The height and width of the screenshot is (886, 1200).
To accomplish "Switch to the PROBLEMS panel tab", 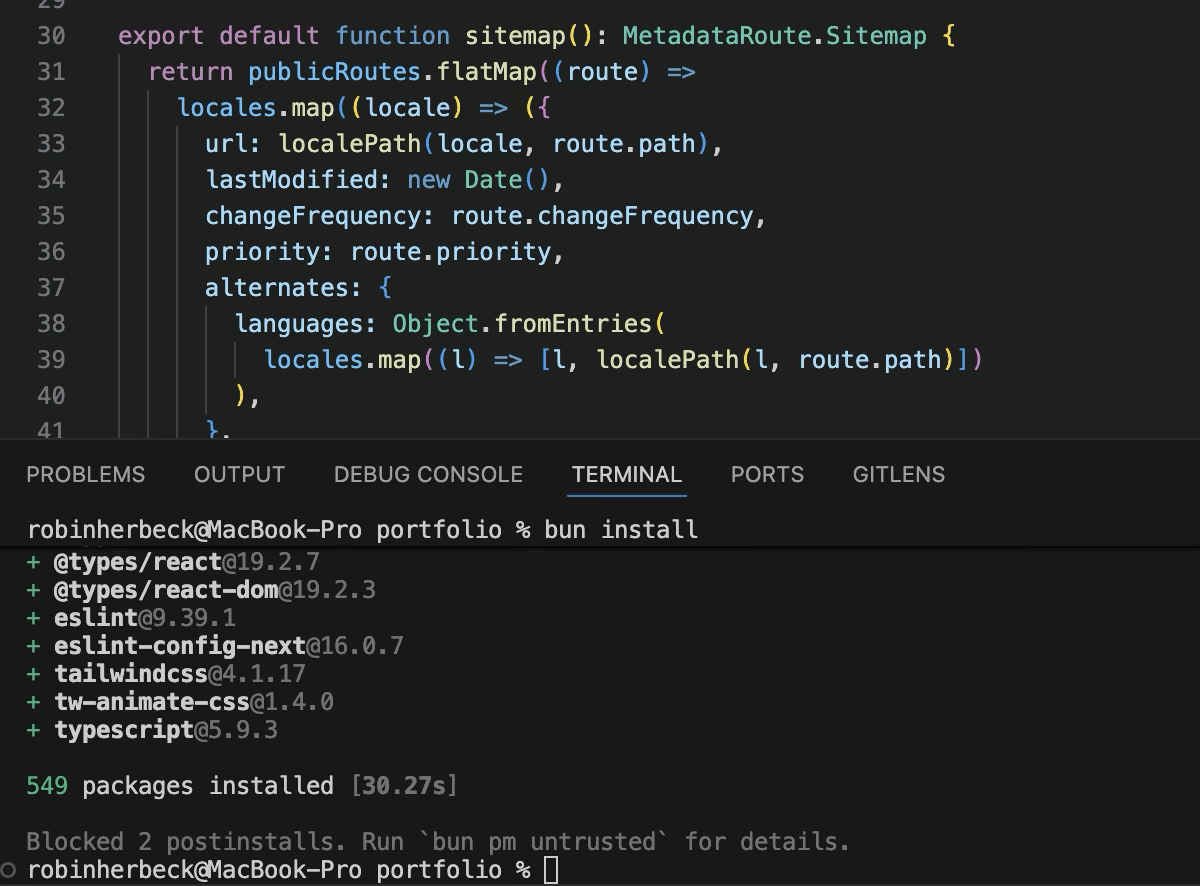I will tap(85, 474).
